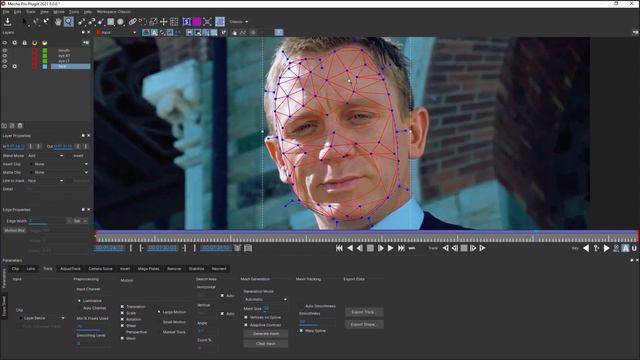Open the File menu

[x=6, y=12]
